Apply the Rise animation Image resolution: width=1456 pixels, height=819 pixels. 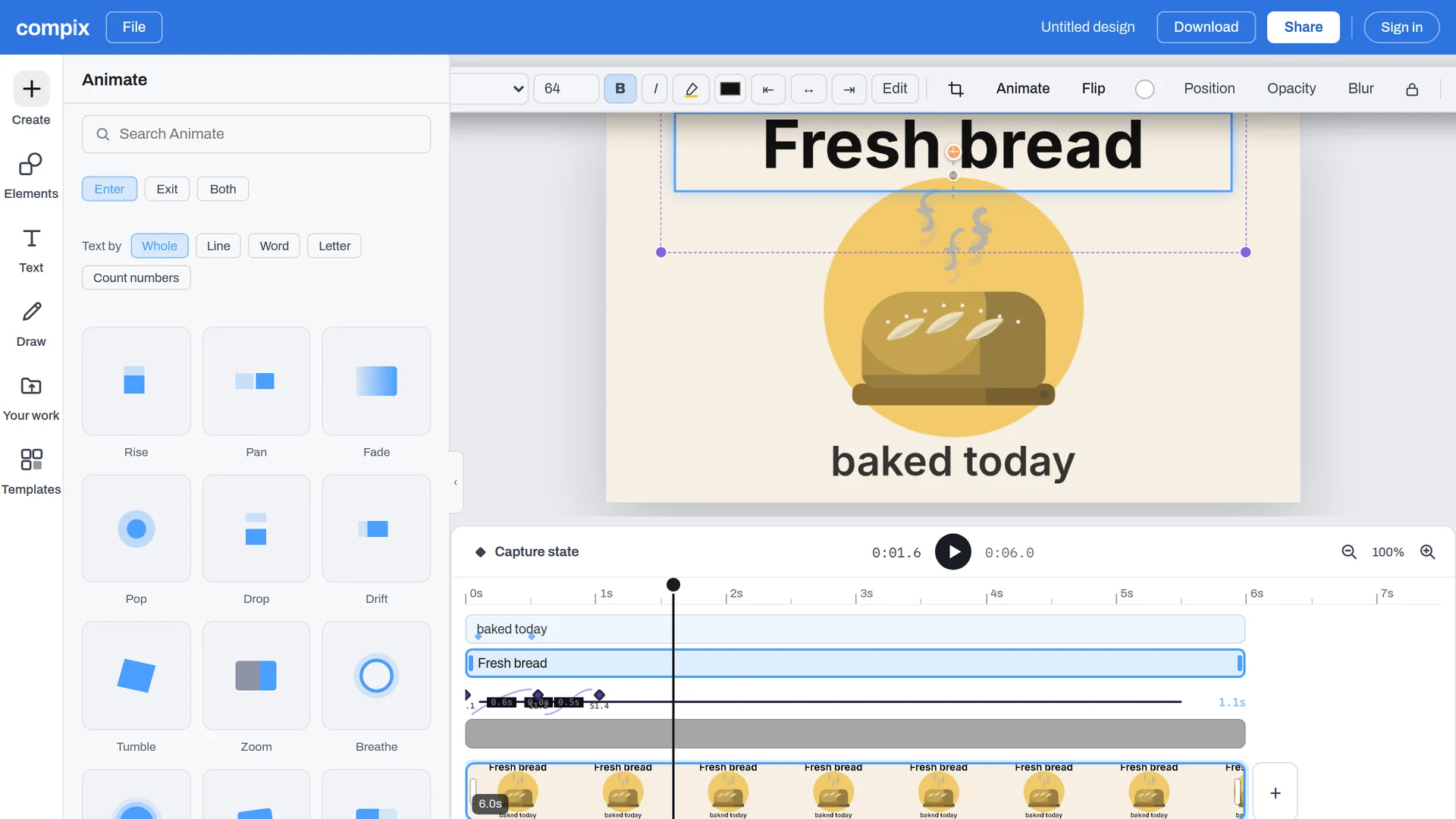pyautogui.click(x=136, y=381)
